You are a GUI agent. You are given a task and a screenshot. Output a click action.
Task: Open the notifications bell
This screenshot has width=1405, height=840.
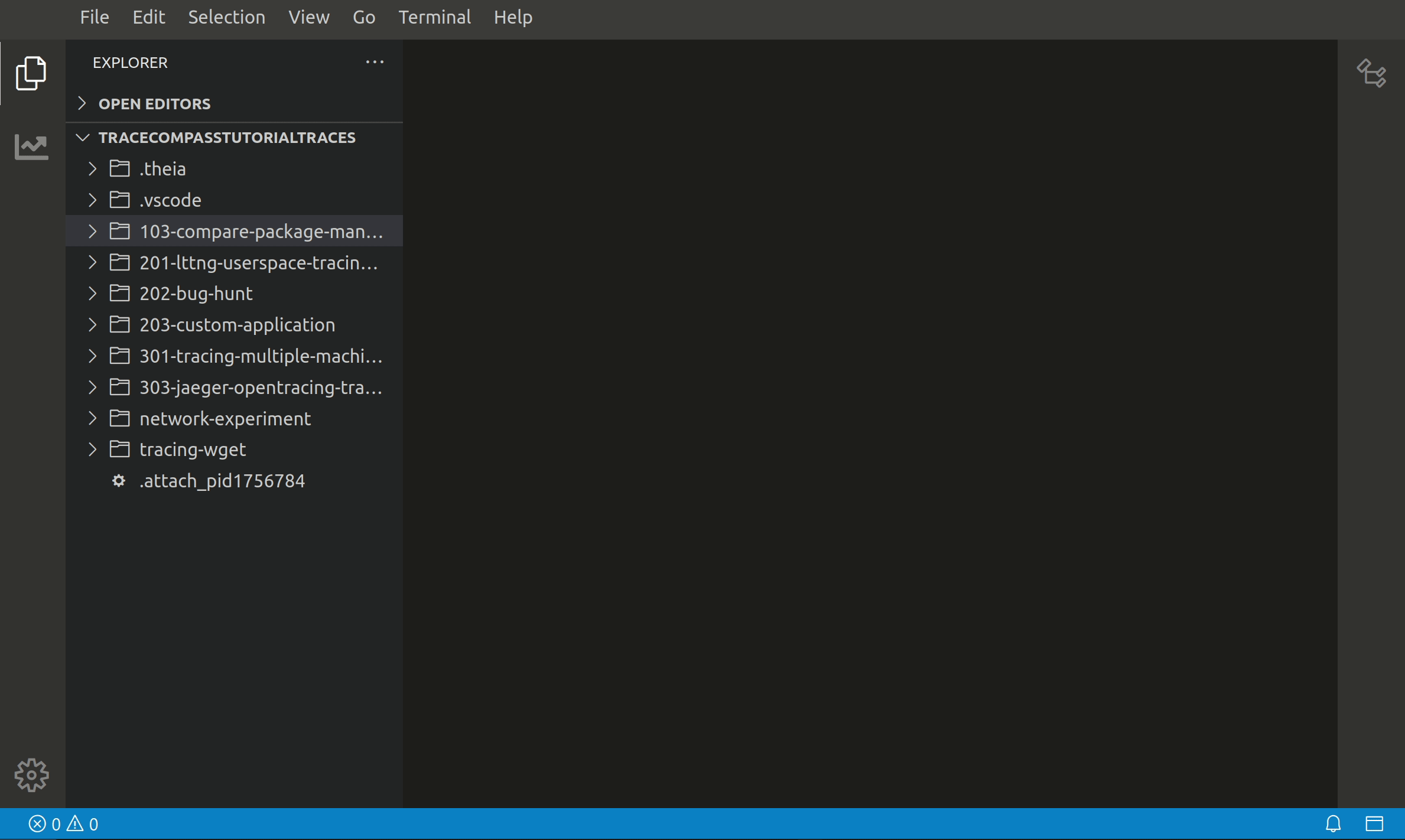(1333, 823)
